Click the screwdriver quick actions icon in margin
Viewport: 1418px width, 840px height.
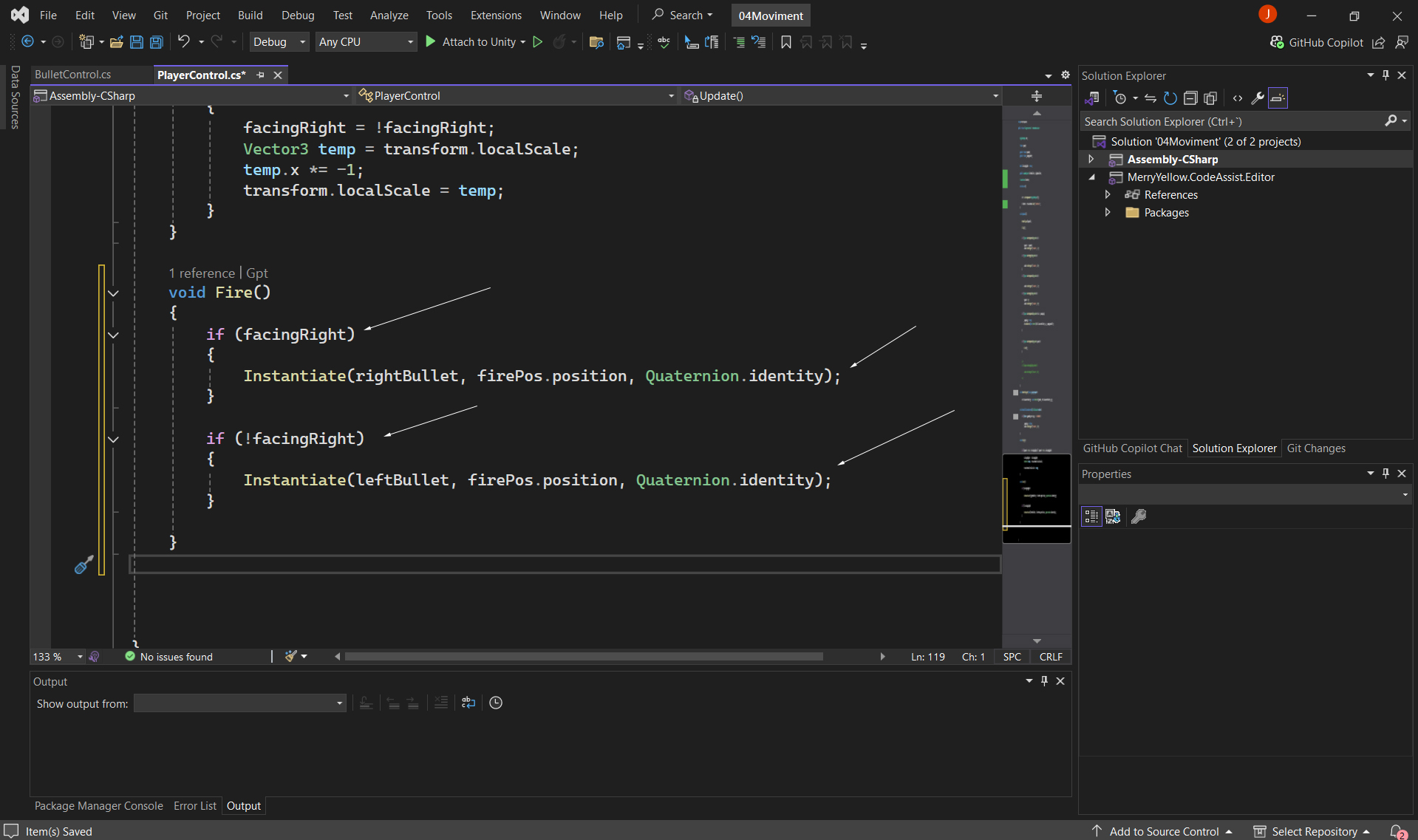84,565
